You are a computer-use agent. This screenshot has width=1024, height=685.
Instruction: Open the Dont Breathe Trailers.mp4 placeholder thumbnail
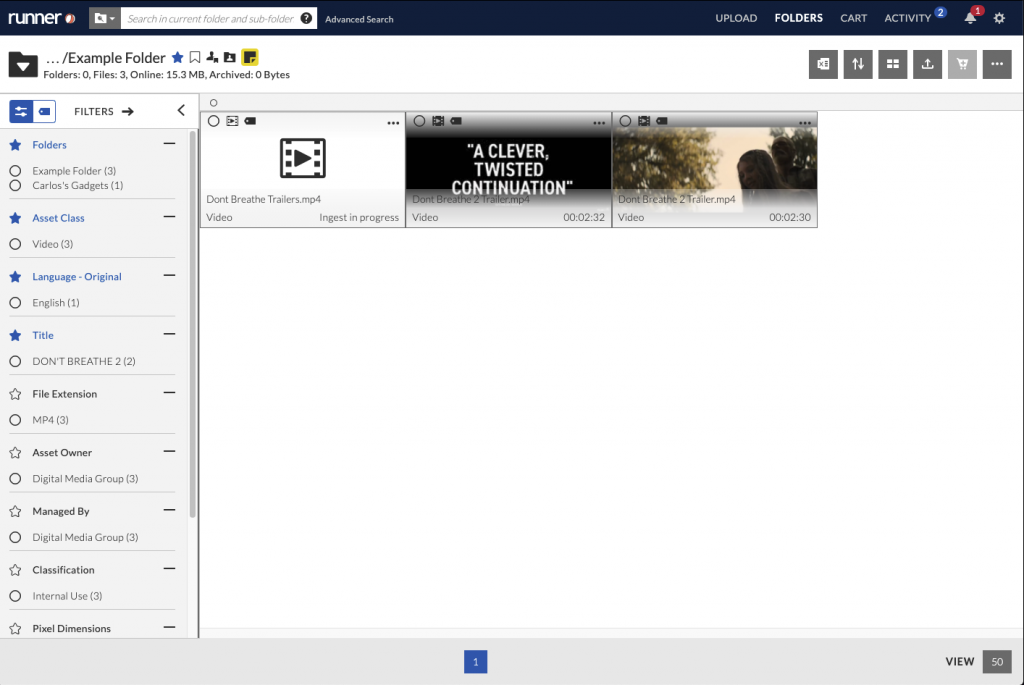point(302,158)
